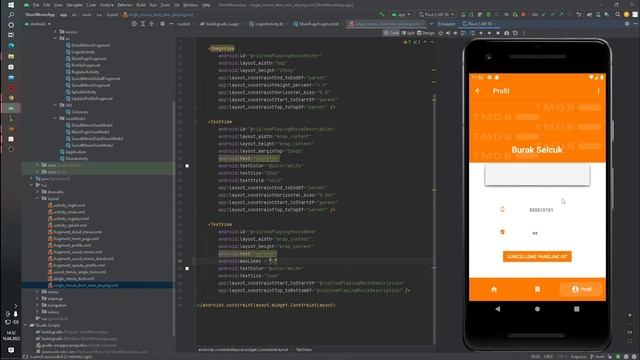This screenshot has height=360, width=640.
Task: Tap the Android recents square button
Action: point(576,309)
